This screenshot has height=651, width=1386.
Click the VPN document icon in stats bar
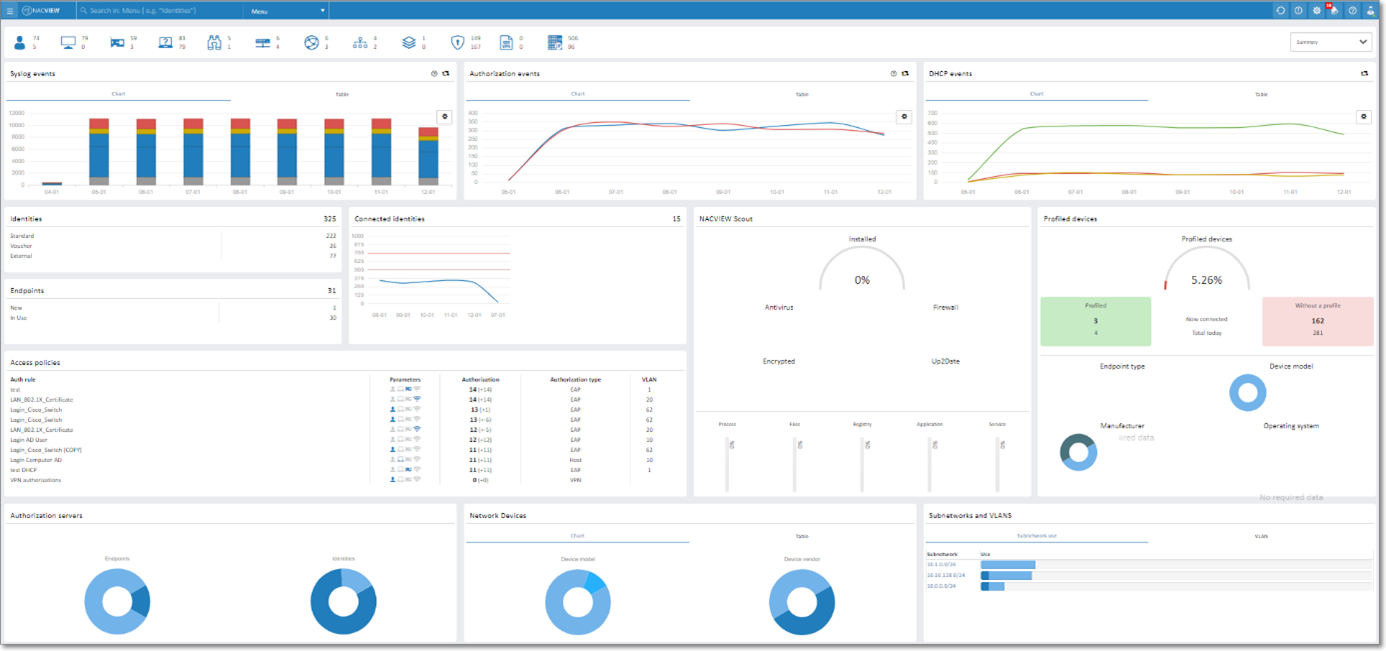(506, 43)
